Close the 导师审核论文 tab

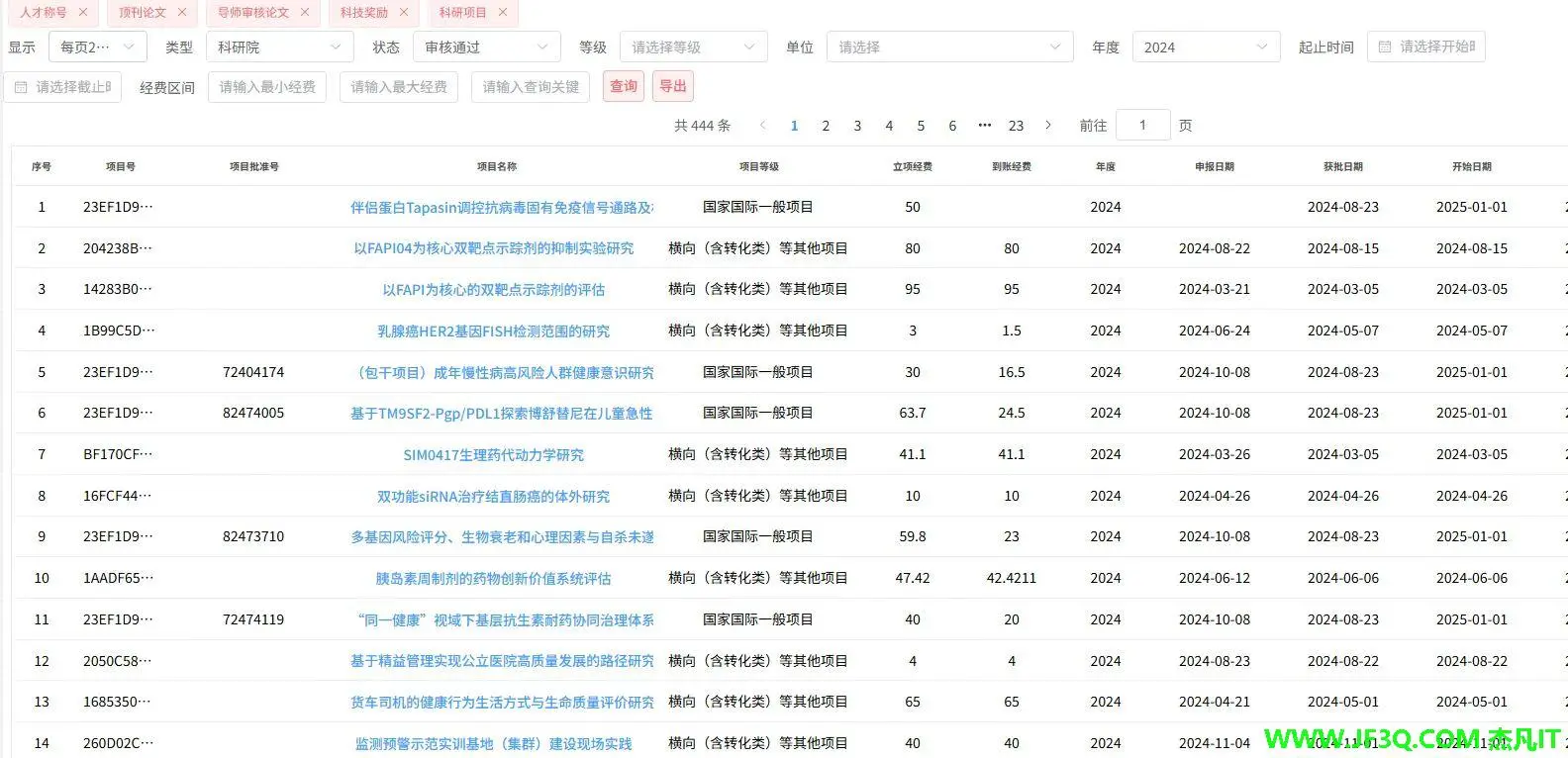(x=305, y=12)
